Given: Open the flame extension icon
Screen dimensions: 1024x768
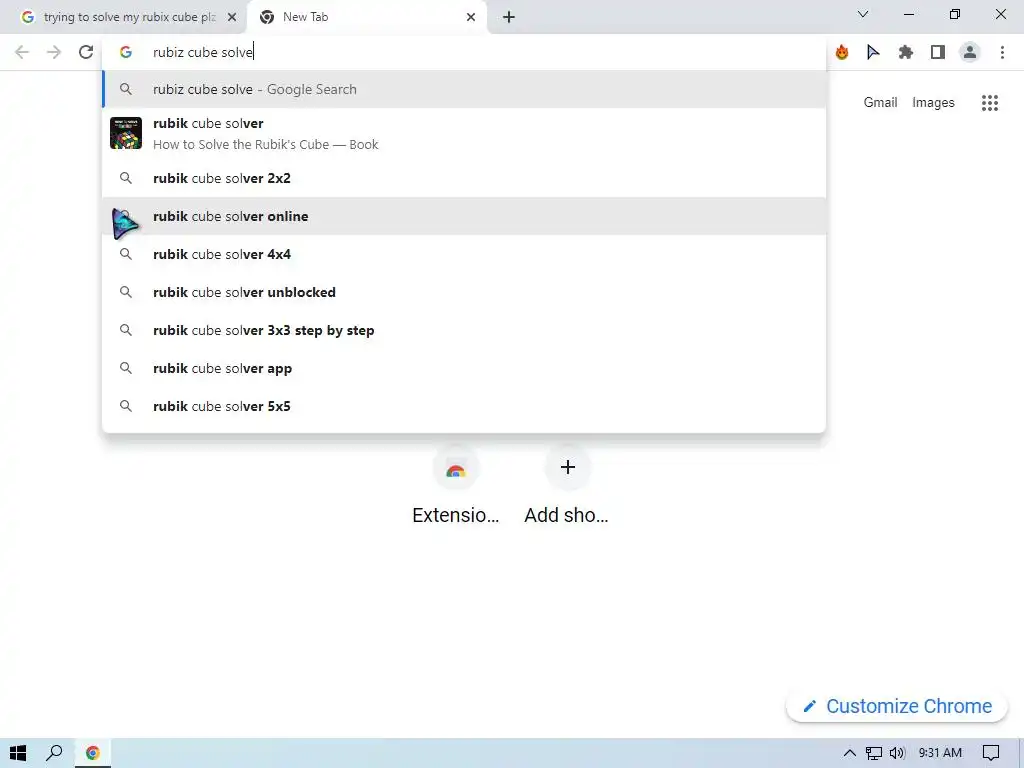Looking at the screenshot, I should click(842, 52).
